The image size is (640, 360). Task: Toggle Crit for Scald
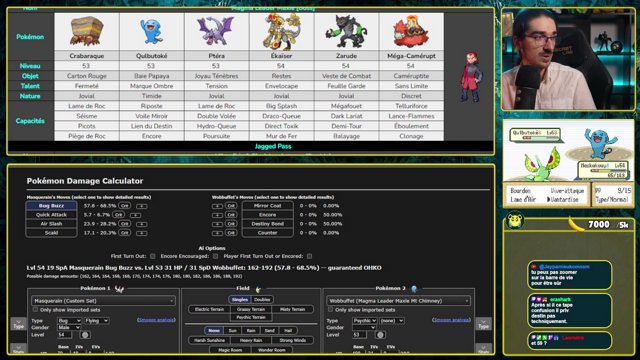tap(124, 233)
